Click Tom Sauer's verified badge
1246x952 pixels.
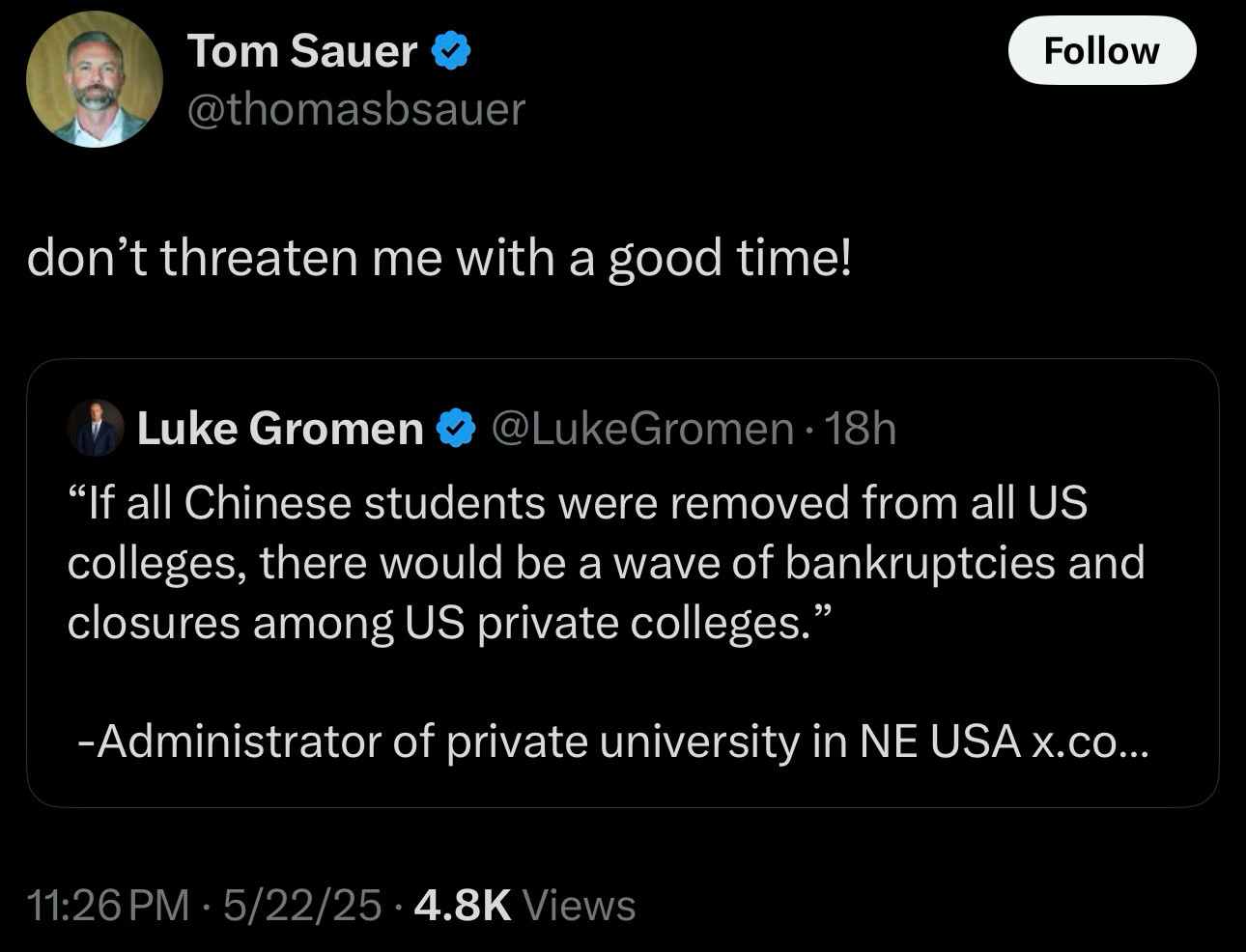pos(450,51)
